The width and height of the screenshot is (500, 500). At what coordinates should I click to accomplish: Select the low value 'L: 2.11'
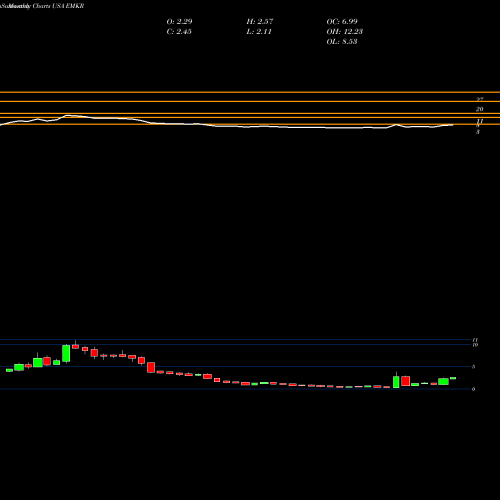(259, 31)
